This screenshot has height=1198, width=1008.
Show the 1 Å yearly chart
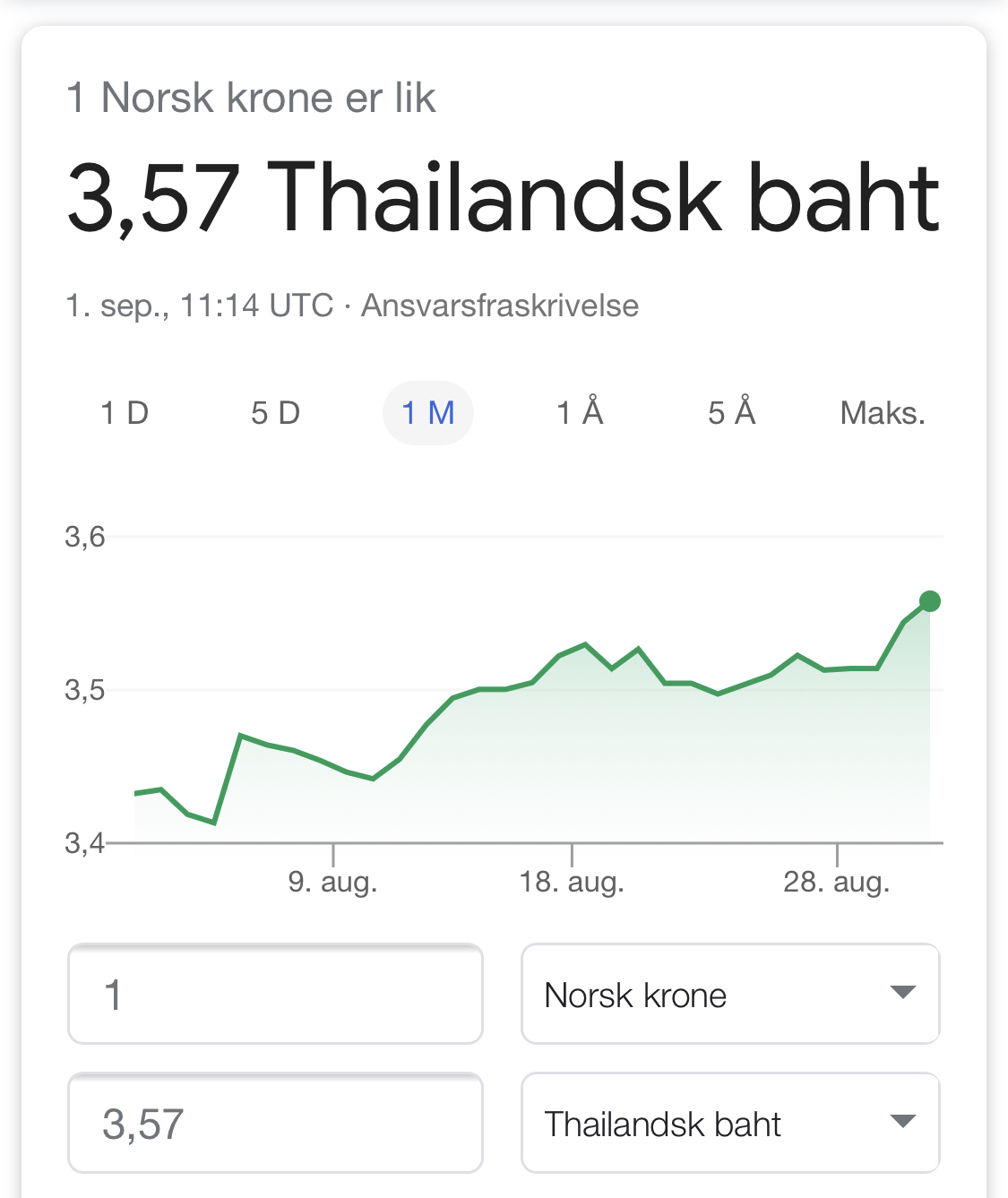click(580, 413)
